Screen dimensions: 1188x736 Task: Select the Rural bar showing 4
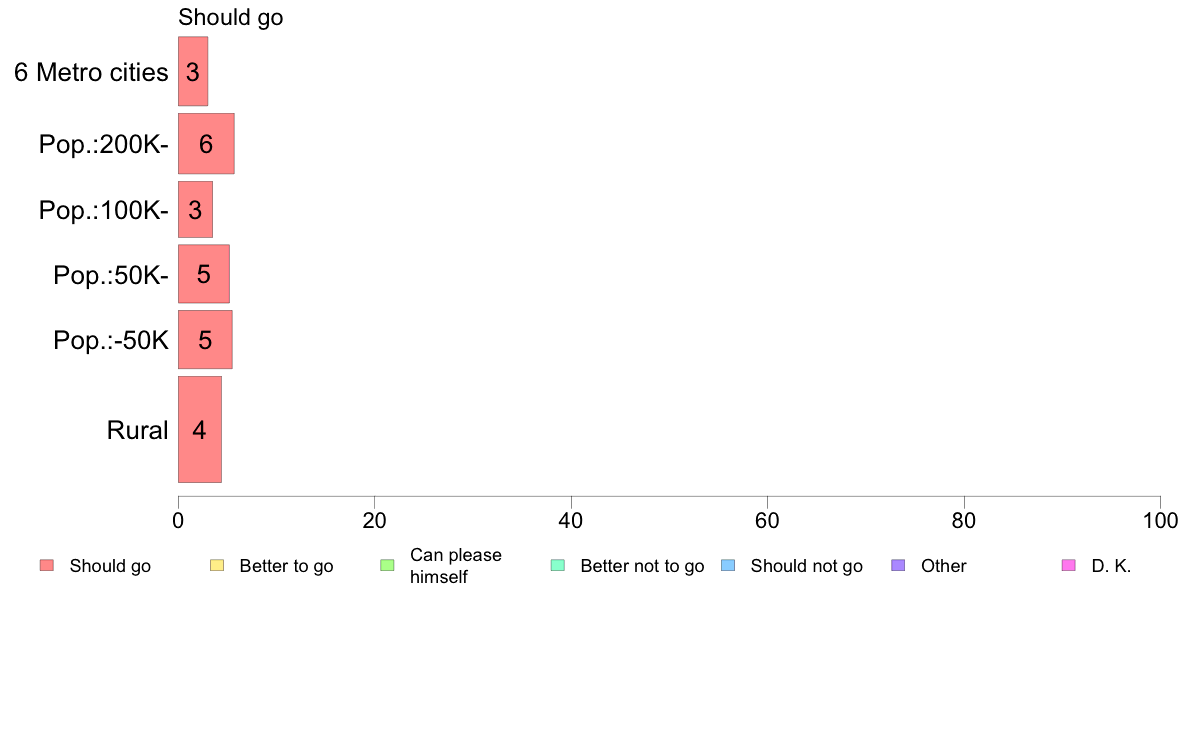200,430
